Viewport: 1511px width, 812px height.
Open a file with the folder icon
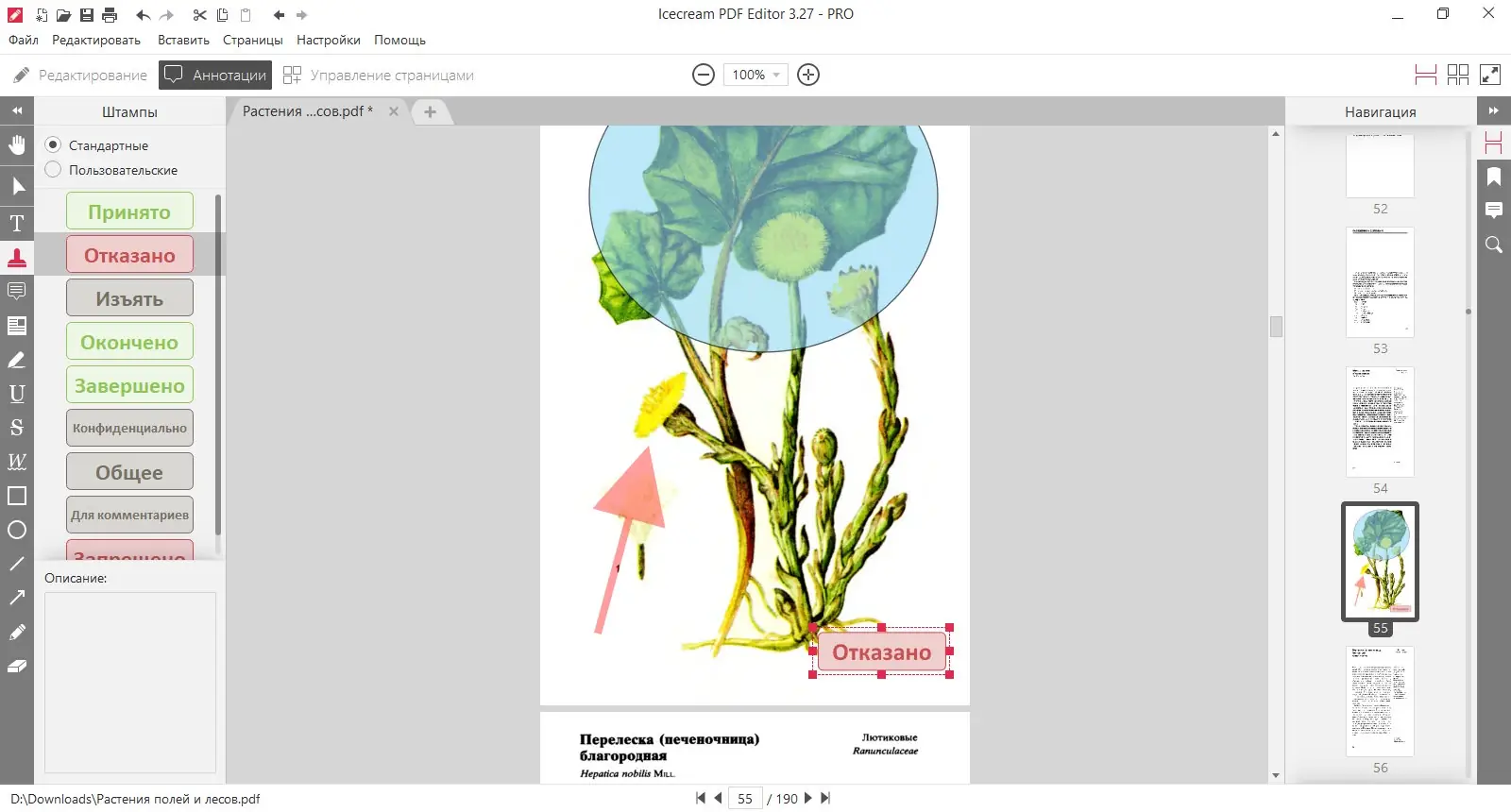click(63, 15)
